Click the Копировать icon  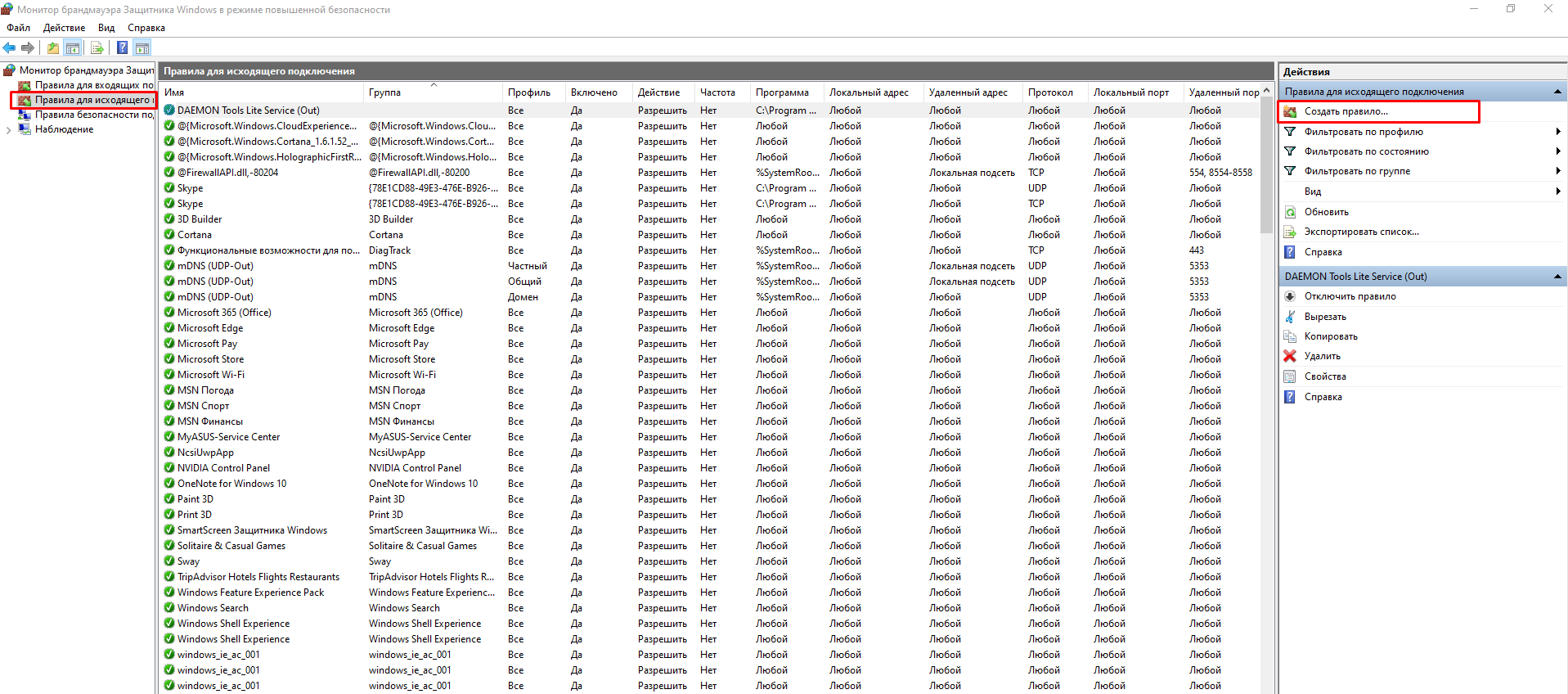coord(1290,336)
